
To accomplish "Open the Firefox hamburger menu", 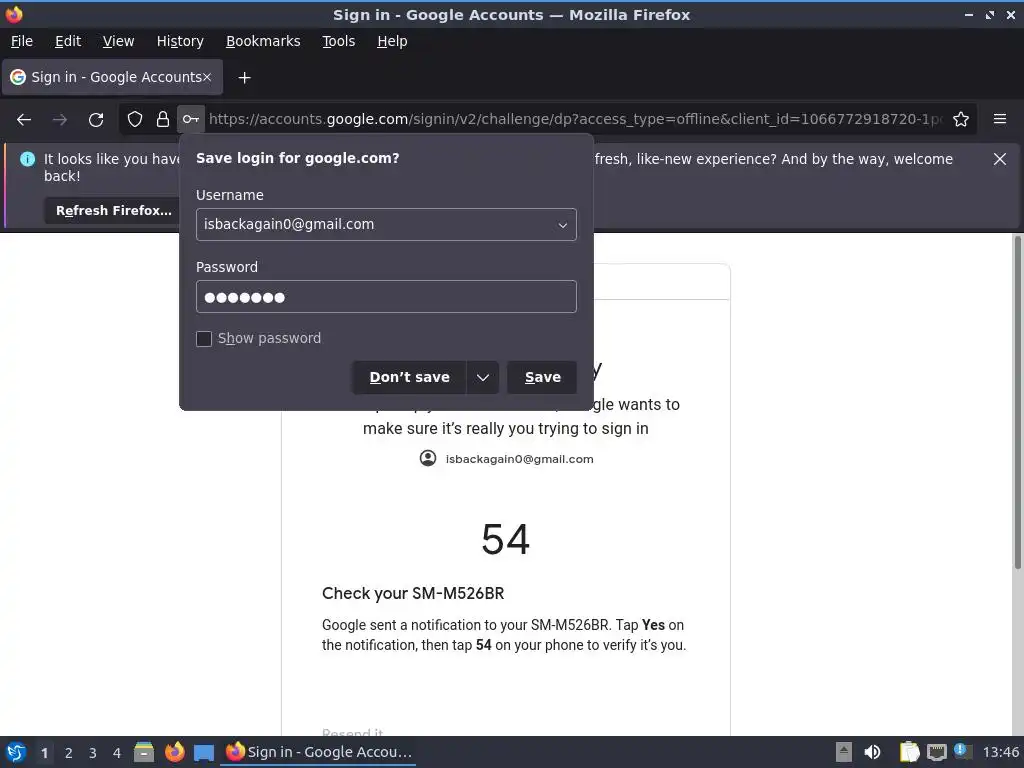I will [1000, 119].
